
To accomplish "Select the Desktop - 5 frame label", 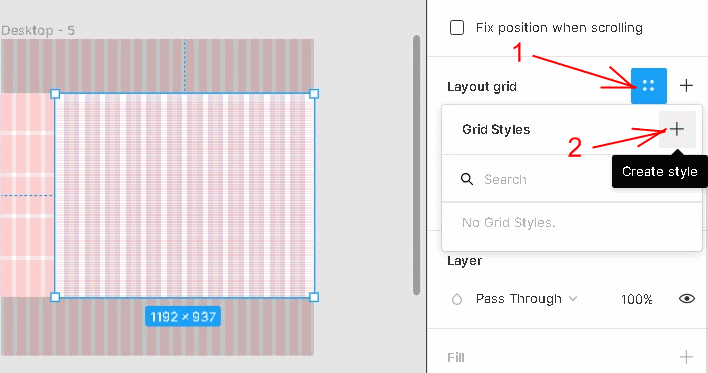I will (37, 31).
